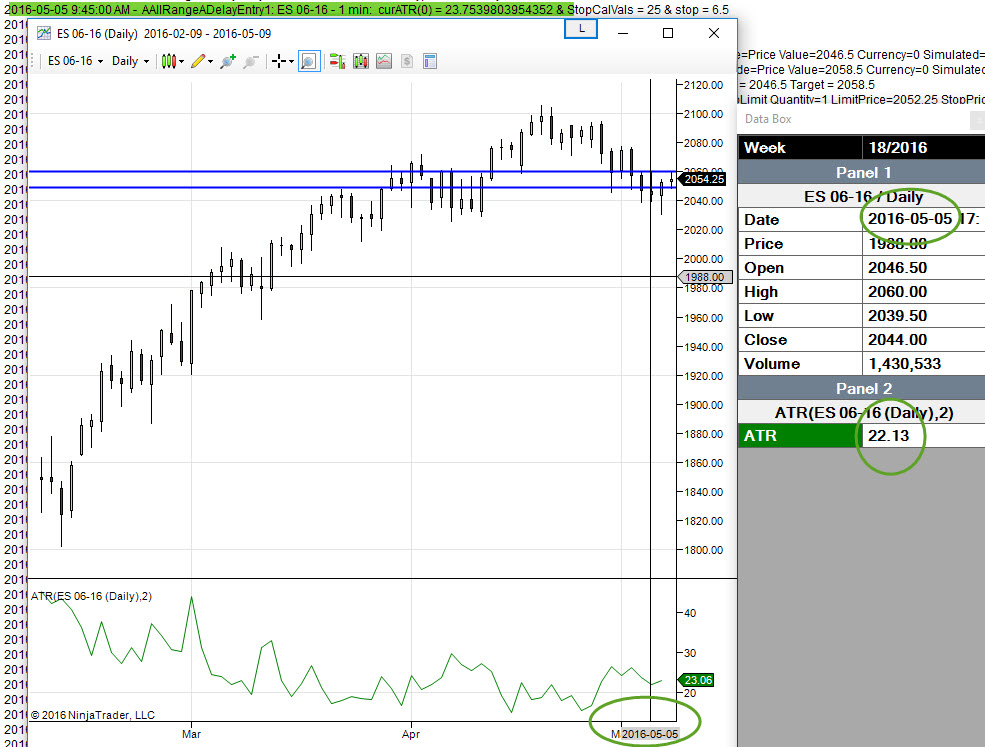The height and width of the screenshot is (747, 985).
Task: Click the Apr label on time axis
Action: [411, 734]
